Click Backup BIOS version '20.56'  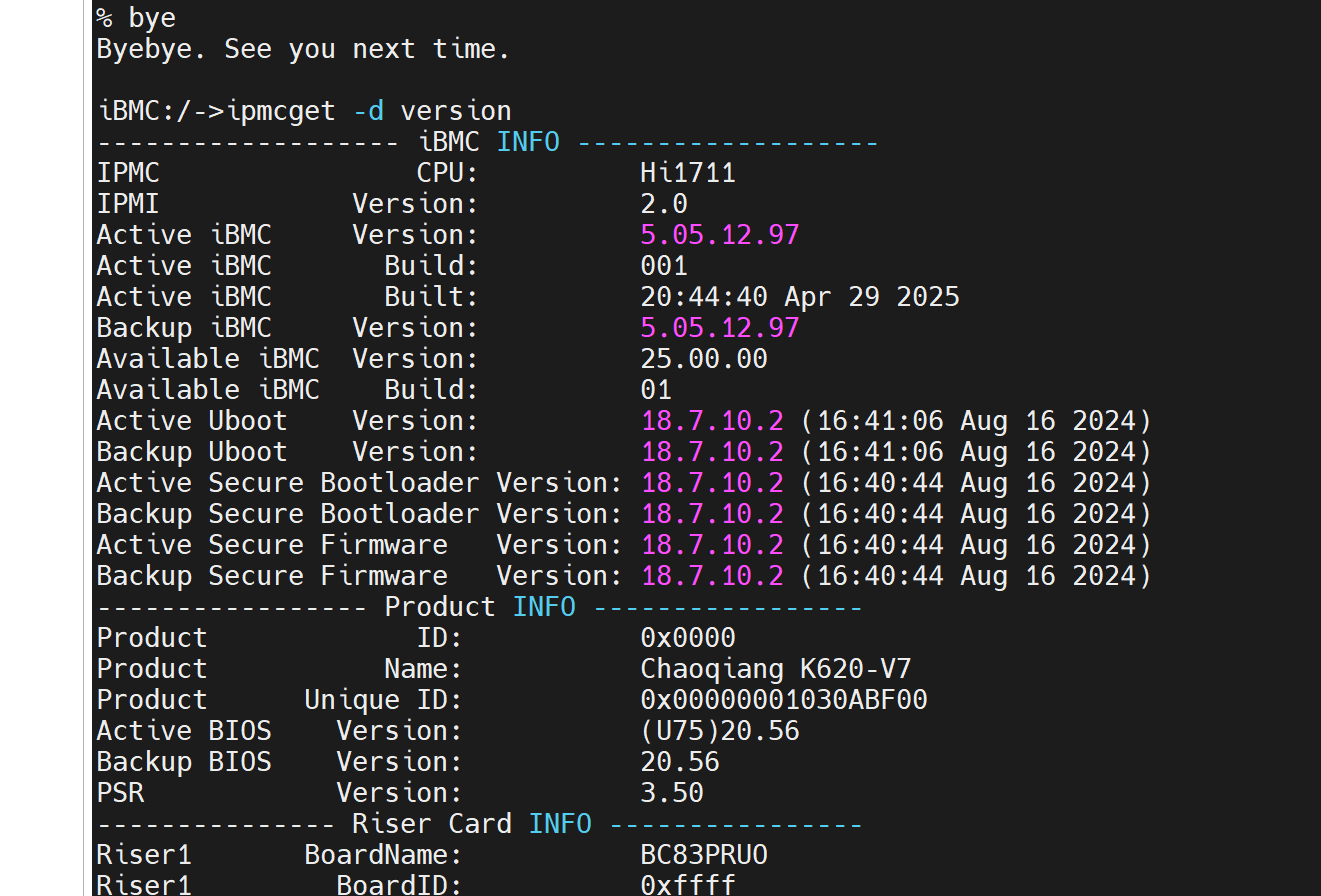click(680, 762)
